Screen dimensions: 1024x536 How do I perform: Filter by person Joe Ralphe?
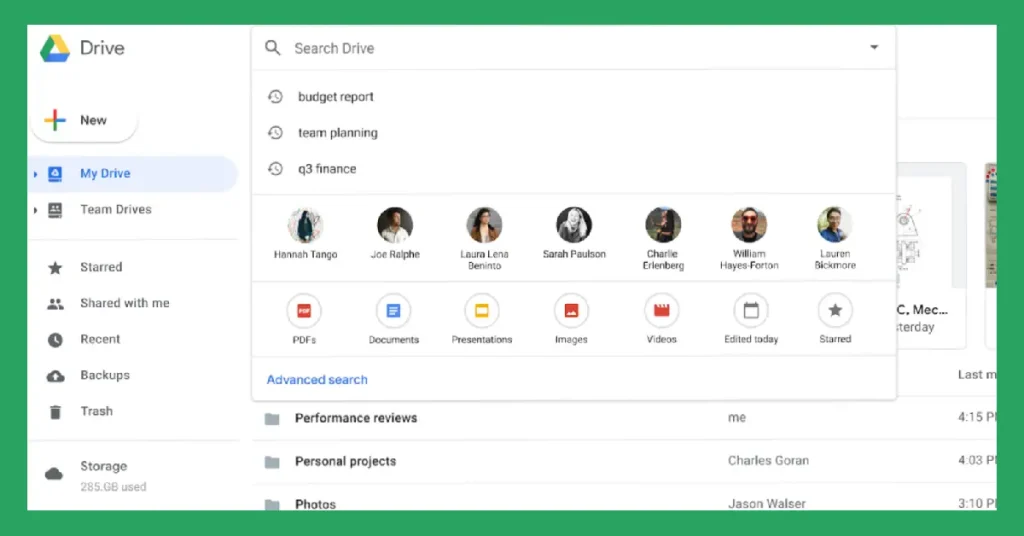coord(395,234)
